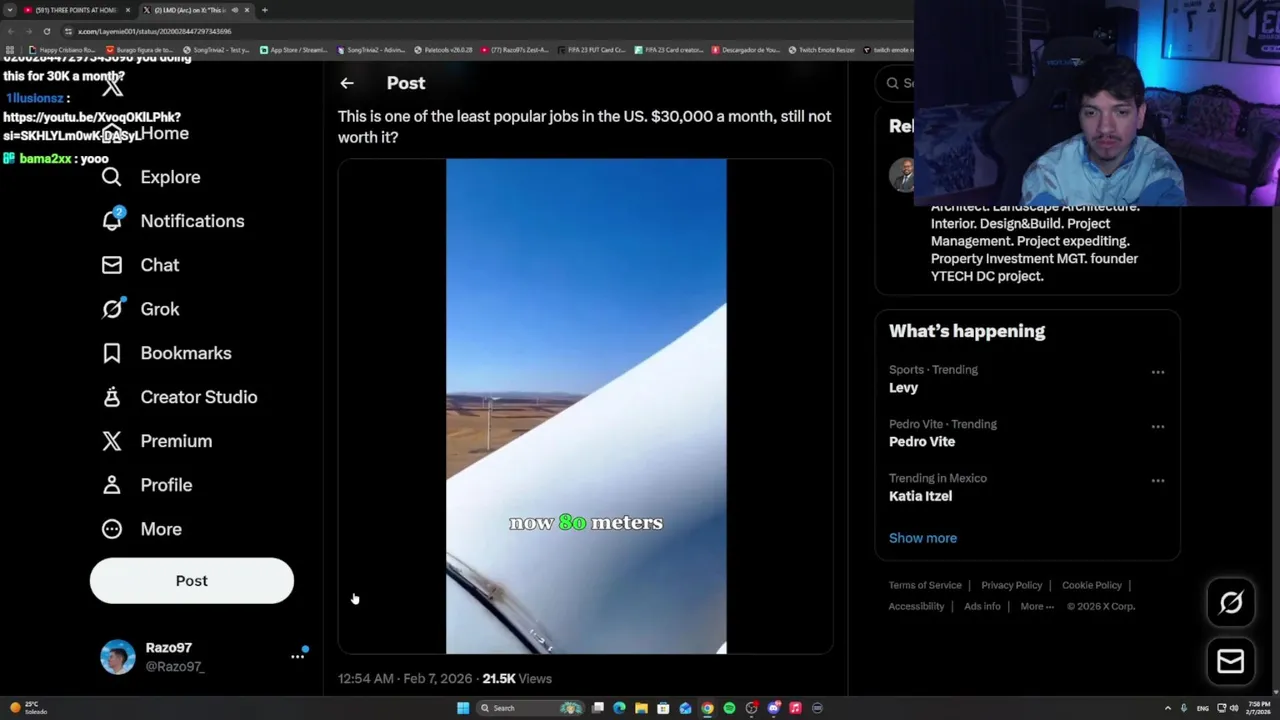Open Google Chrome from the taskbar
Screen dimensions: 1280x720
click(707, 708)
